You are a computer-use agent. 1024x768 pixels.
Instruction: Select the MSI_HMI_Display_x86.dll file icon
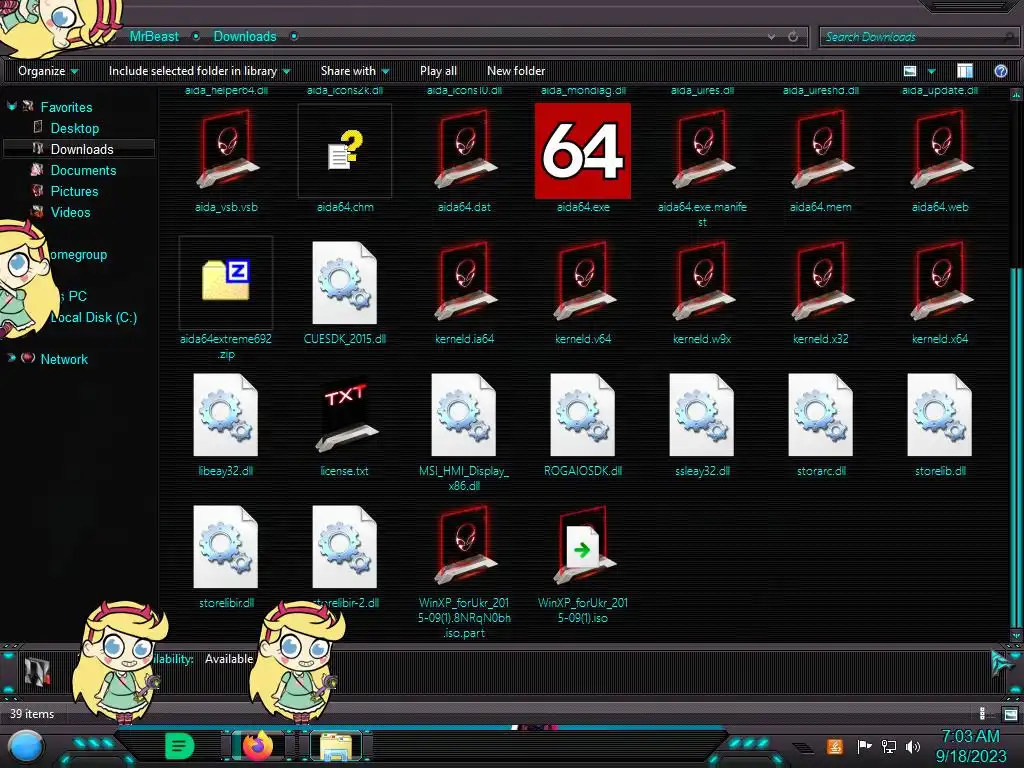pos(464,415)
